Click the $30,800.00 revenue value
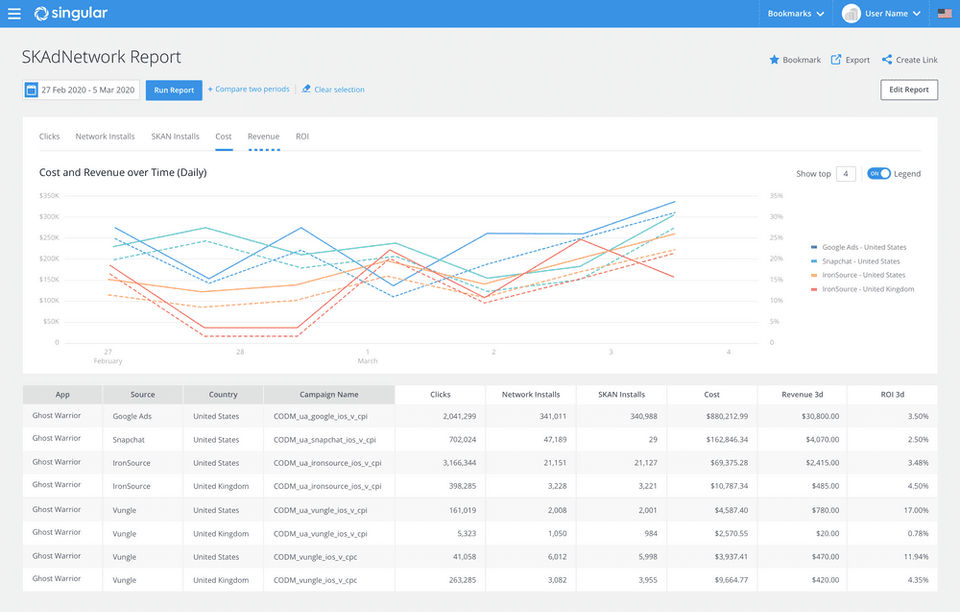This screenshot has width=960, height=612. 820,416
